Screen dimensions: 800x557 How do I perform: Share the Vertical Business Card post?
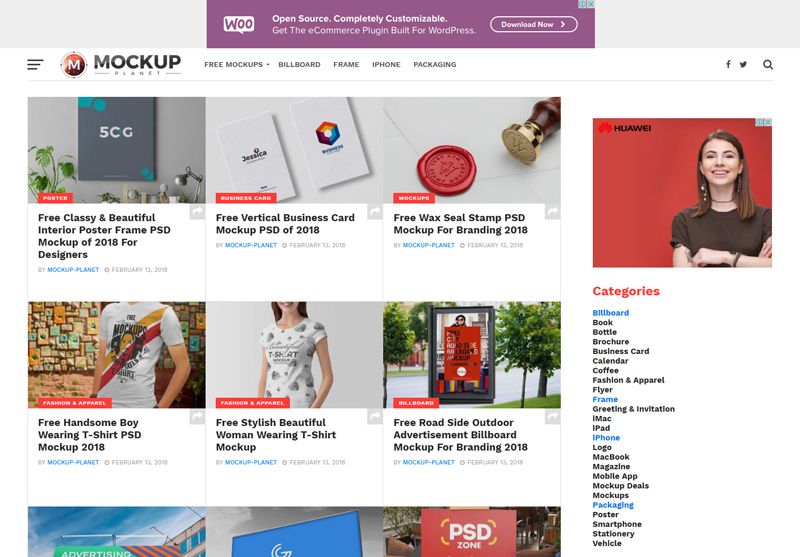pos(375,212)
